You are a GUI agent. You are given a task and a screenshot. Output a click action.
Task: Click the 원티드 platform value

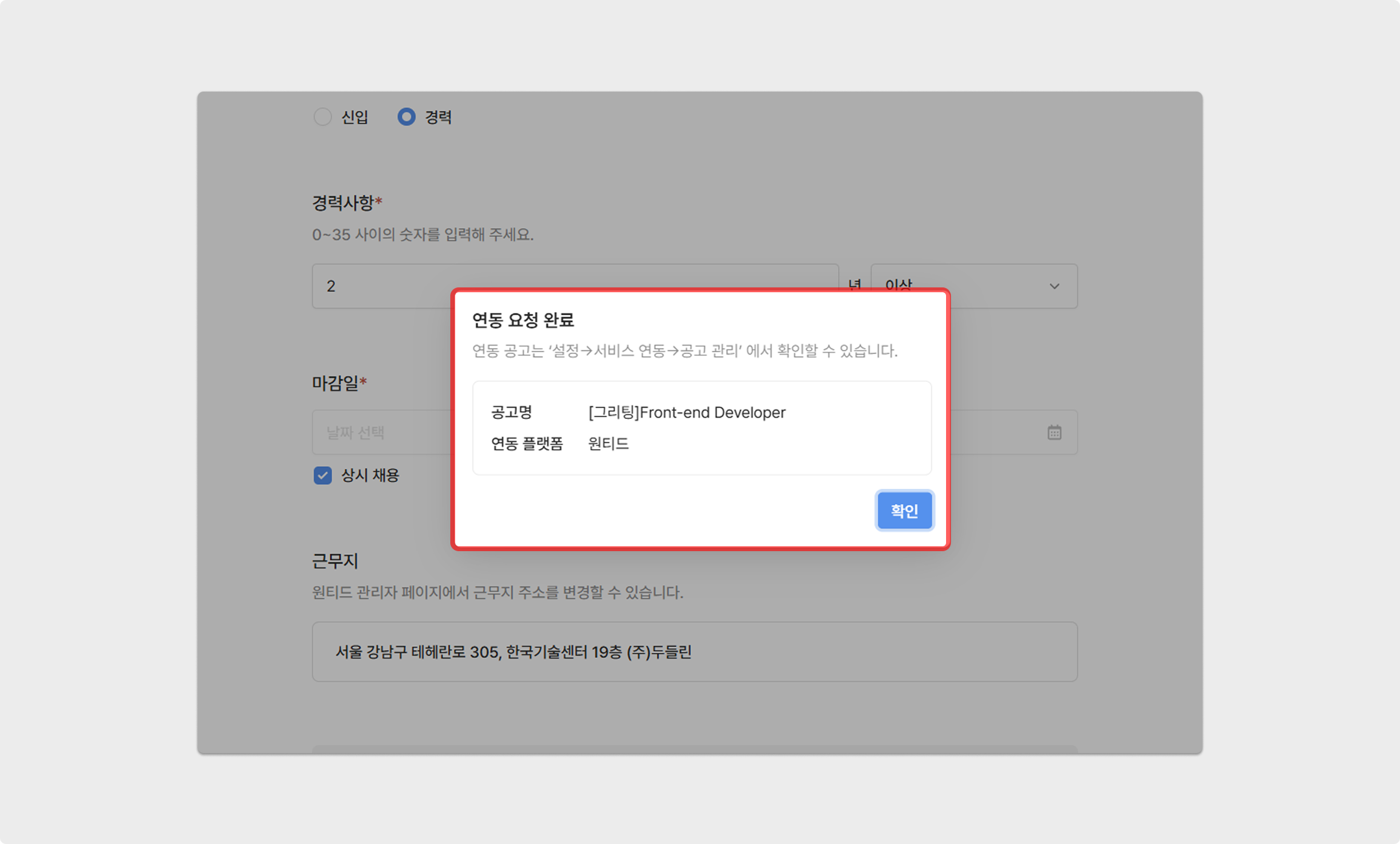pos(608,444)
